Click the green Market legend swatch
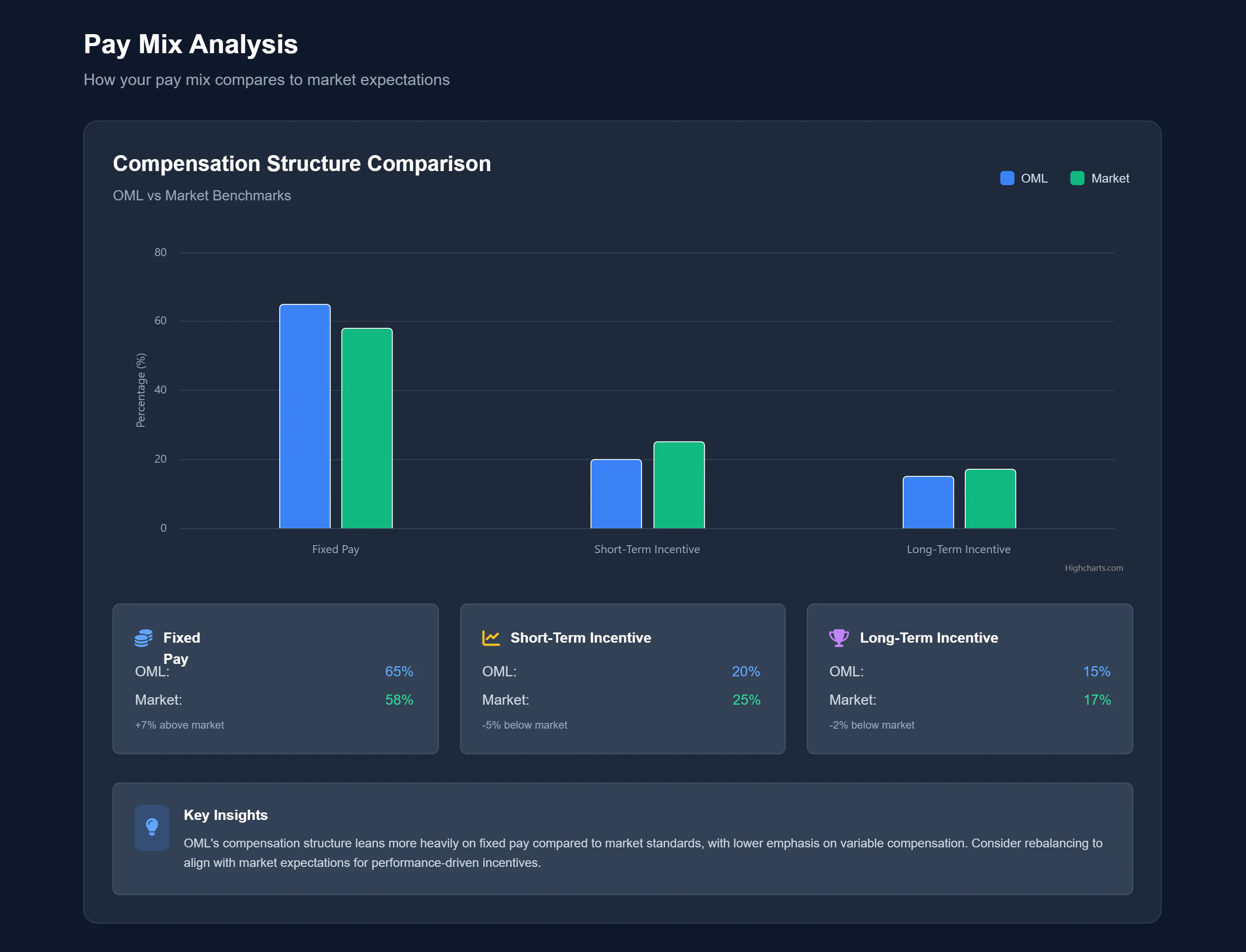1246x952 pixels. tap(1077, 179)
